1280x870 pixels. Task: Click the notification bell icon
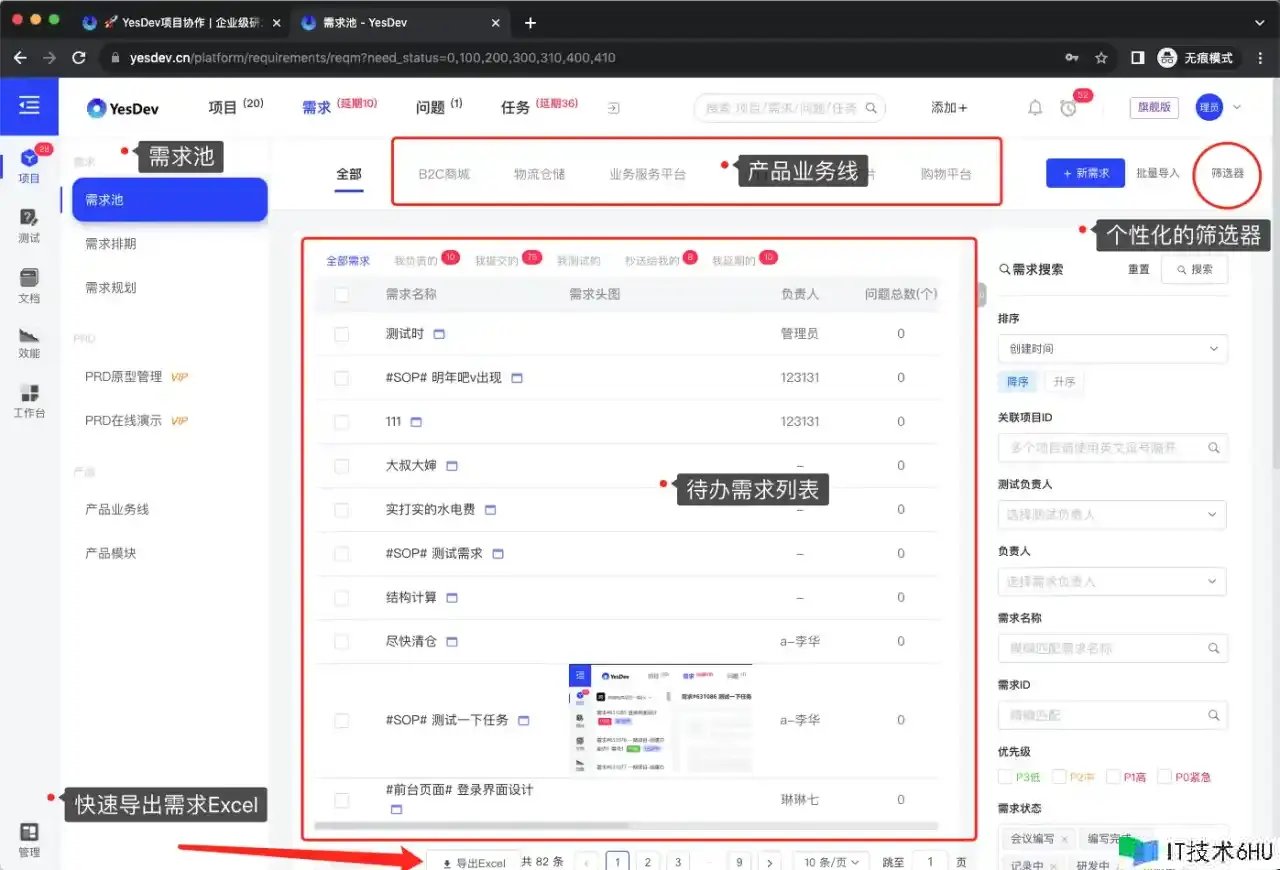point(1035,108)
